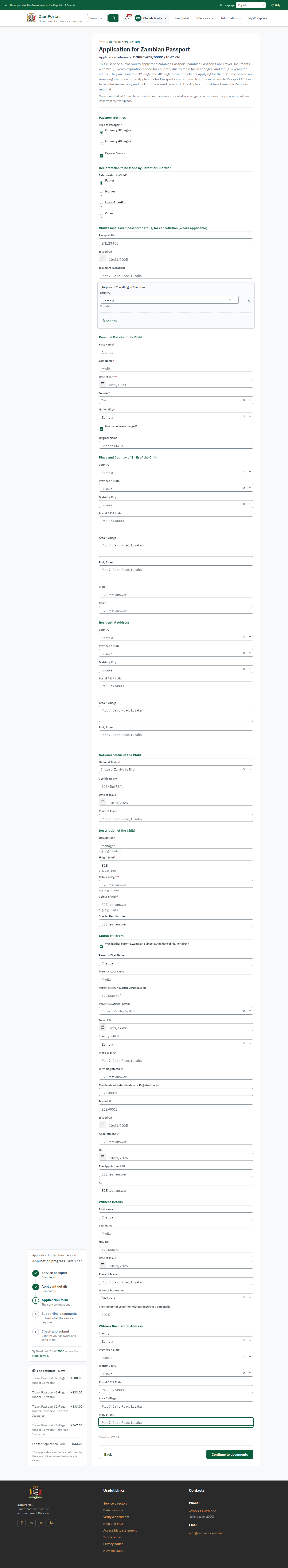Viewport: 288px width, 1568px height.
Task: Open ZamPortal nav menu item
Action: [x=182, y=18]
